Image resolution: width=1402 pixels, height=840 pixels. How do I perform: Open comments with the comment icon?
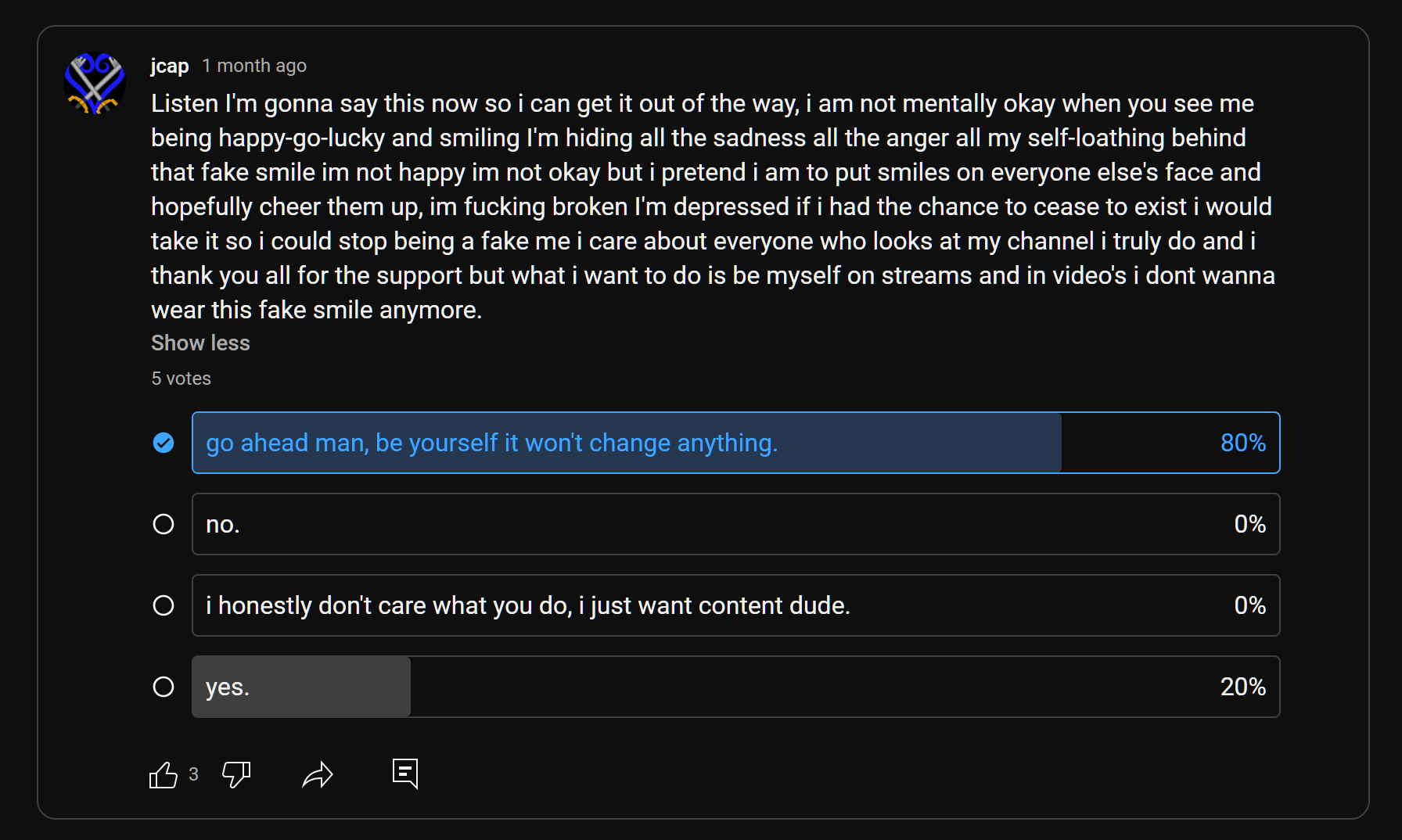(x=405, y=774)
